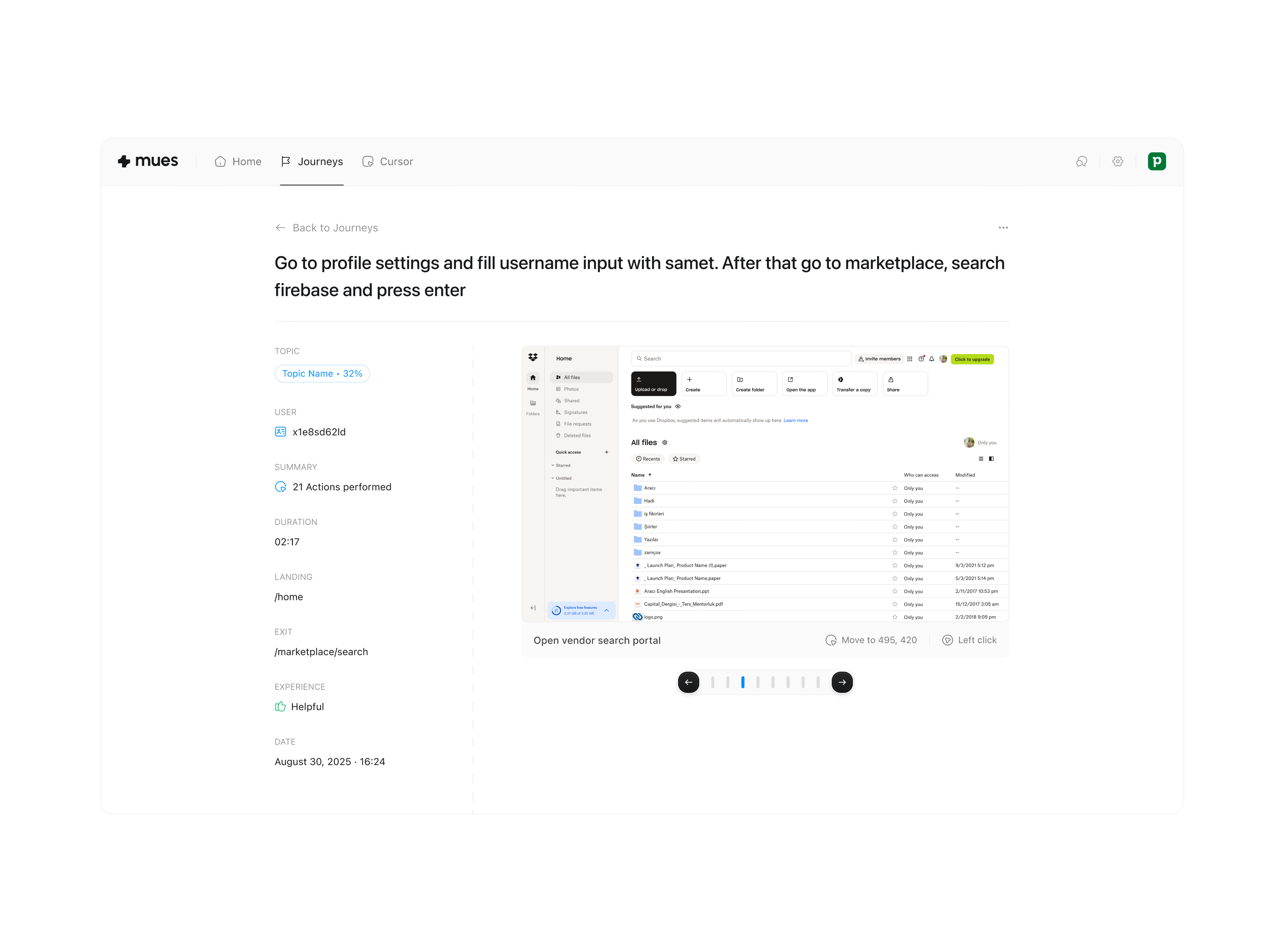Collapse the Starred section in the sidebar
Viewport: 1284px width, 952px height.
[553, 465]
